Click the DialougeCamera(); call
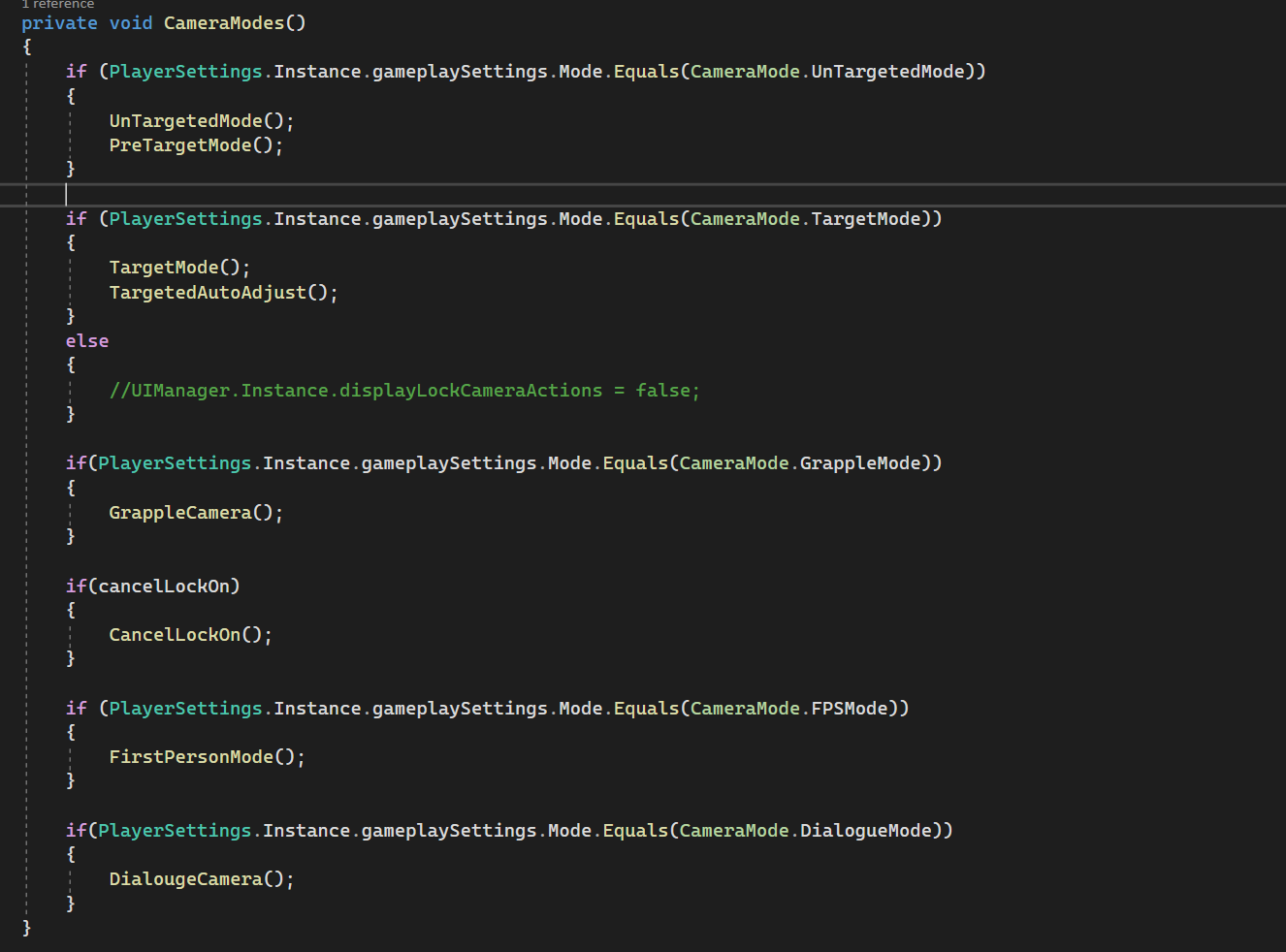Image resolution: width=1286 pixels, height=952 pixels. click(x=202, y=879)
